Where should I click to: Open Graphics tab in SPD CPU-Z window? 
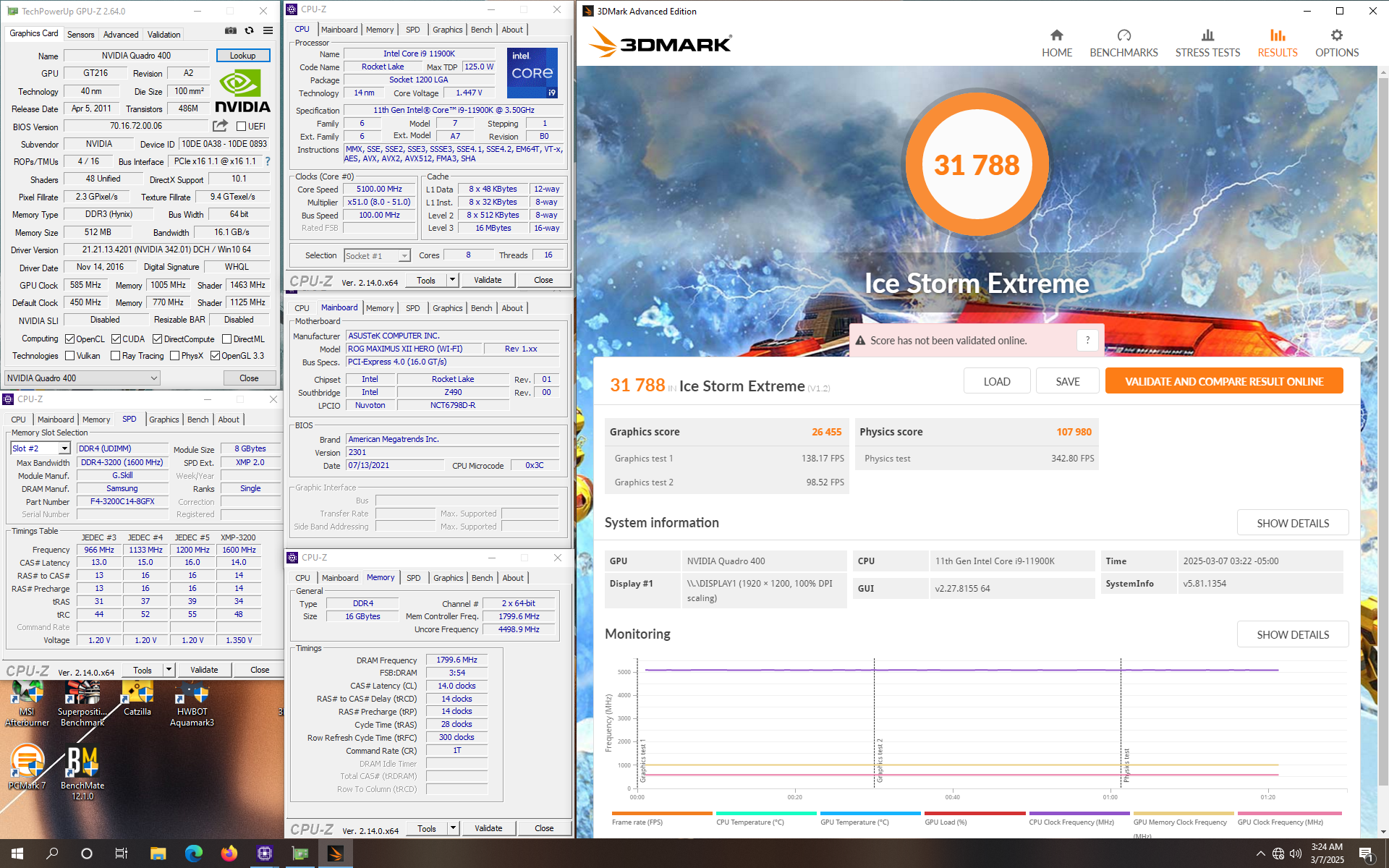click(164, 420)
